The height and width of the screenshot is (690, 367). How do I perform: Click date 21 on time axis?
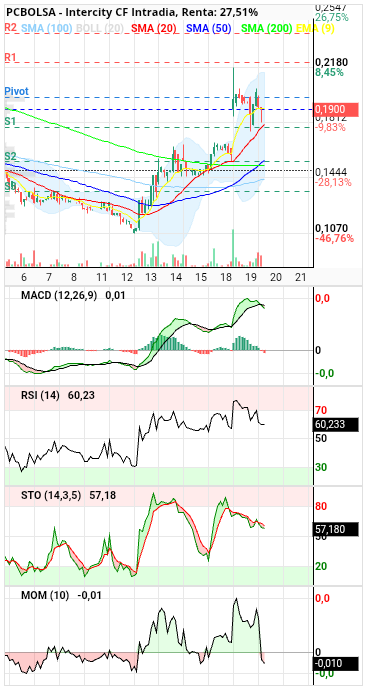301,278
